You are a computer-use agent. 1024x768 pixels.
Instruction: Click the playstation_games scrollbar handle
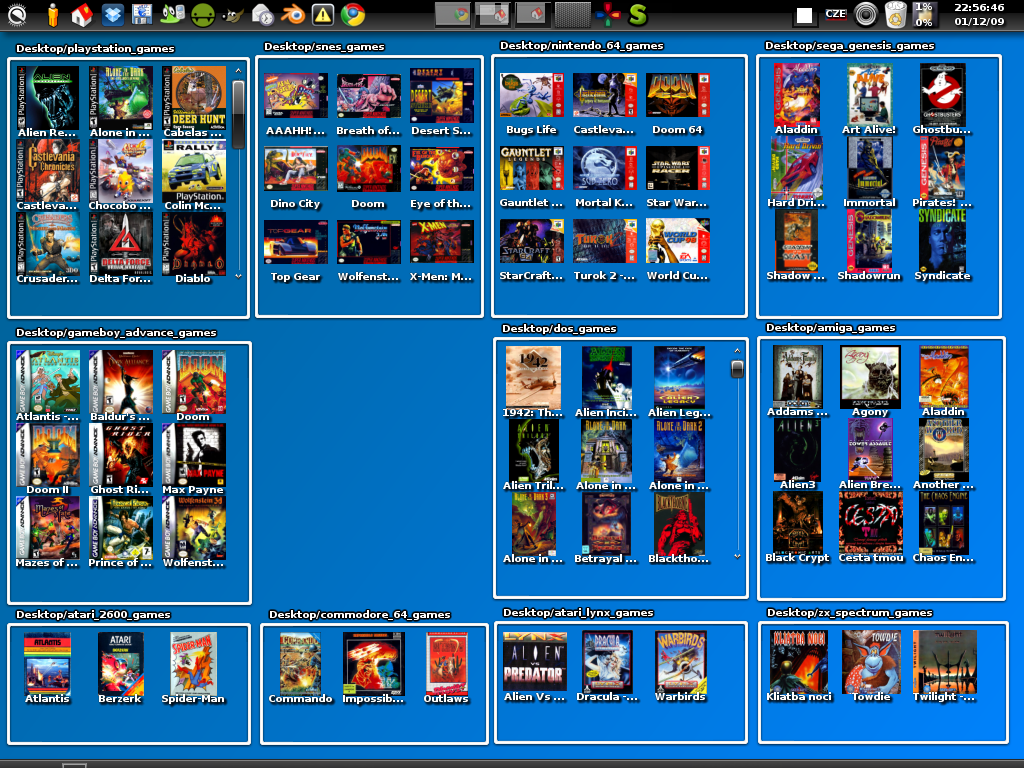click(238, 114)
